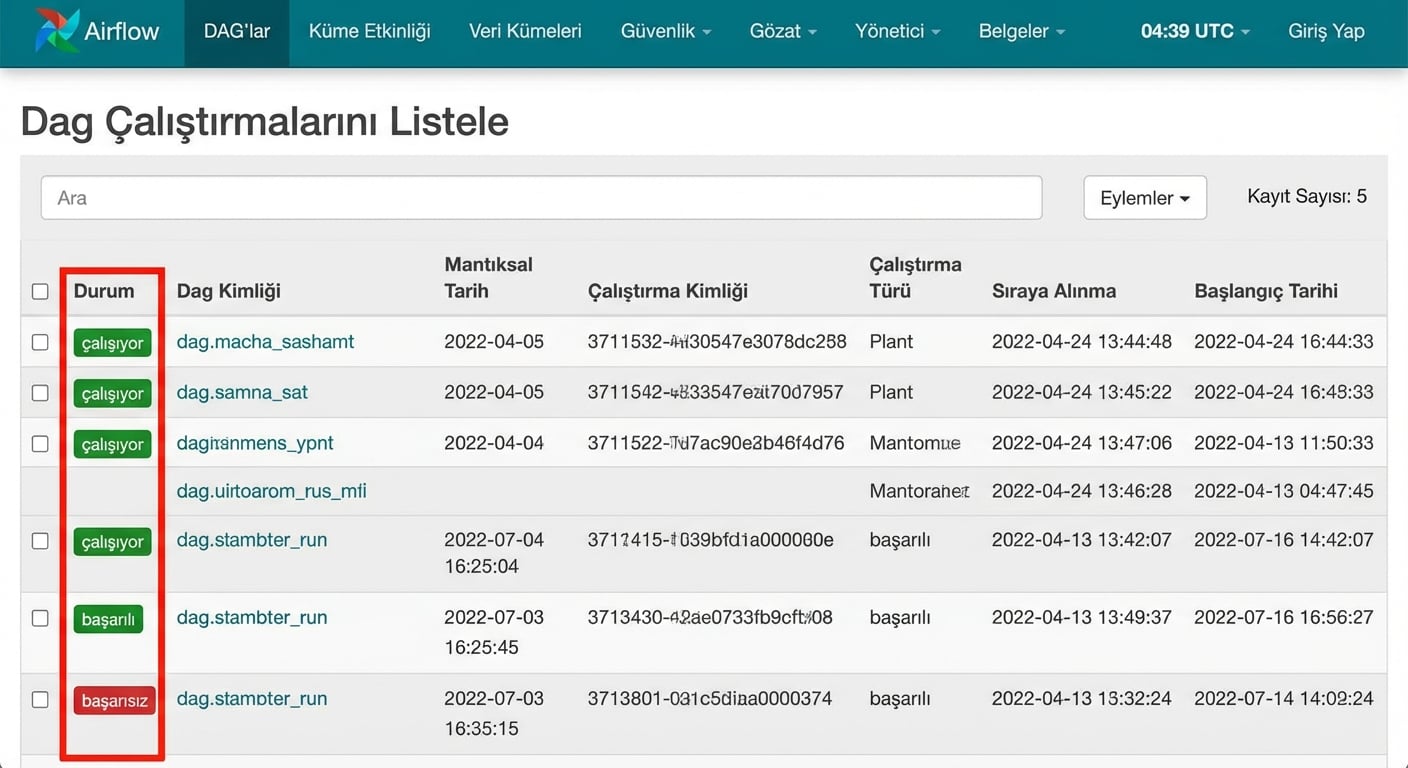Select the checkbox for başarısız run row
Image resolution: width=1408 pixels, height=768 pixels.
coord(40,700)
